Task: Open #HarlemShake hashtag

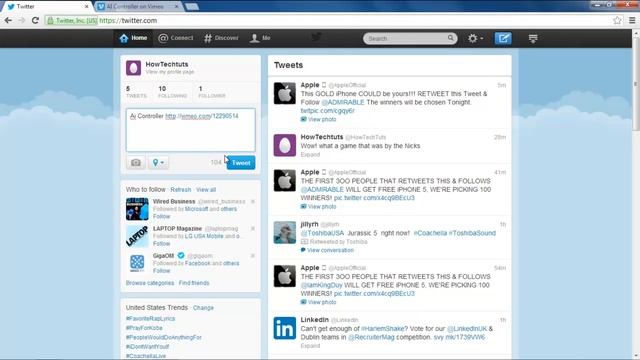Action: click(x=383, y=329)
